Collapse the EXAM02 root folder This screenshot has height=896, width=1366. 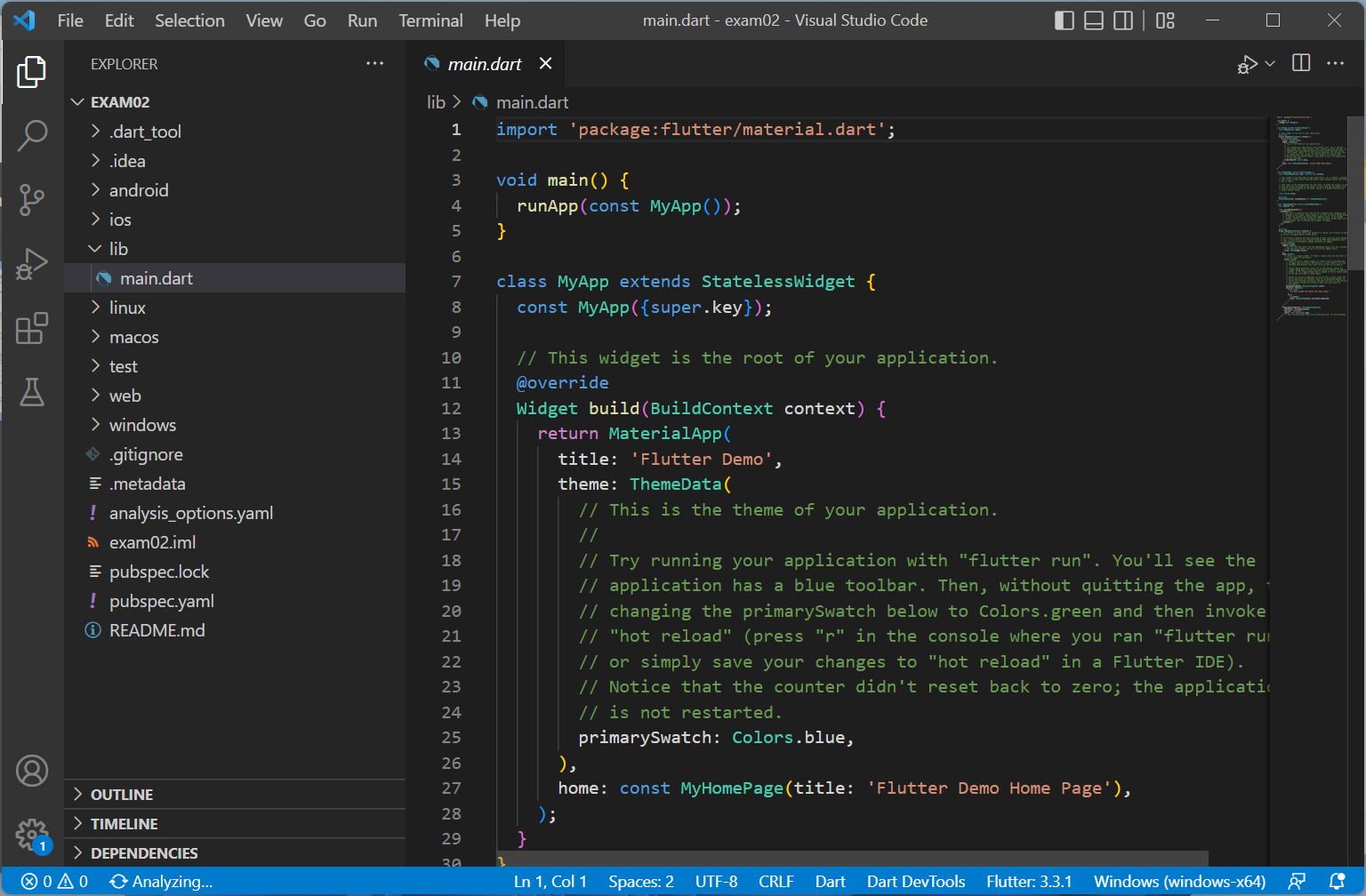click(x=235, y=102)
